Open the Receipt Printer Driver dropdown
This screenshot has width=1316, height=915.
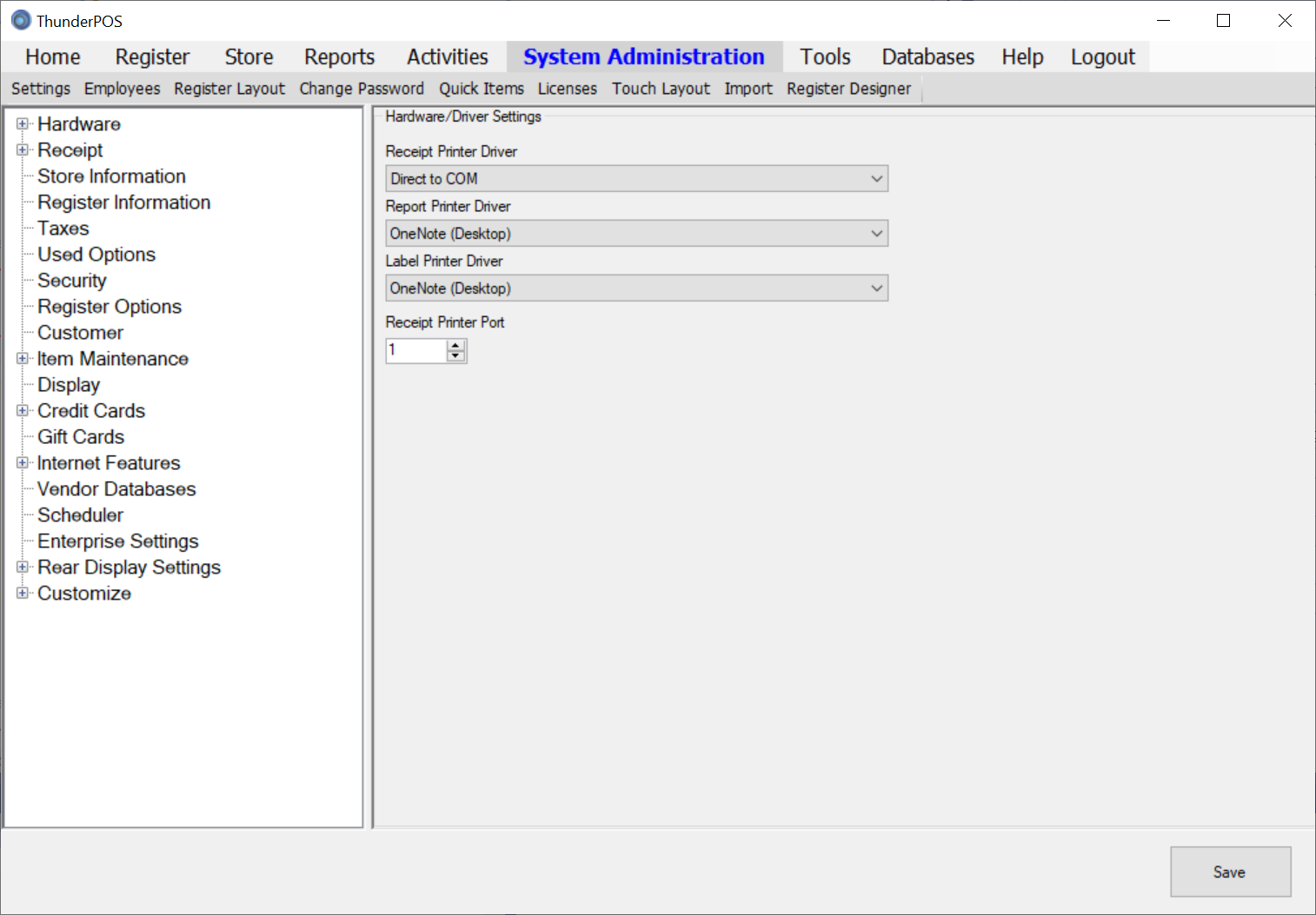point(876,179)
